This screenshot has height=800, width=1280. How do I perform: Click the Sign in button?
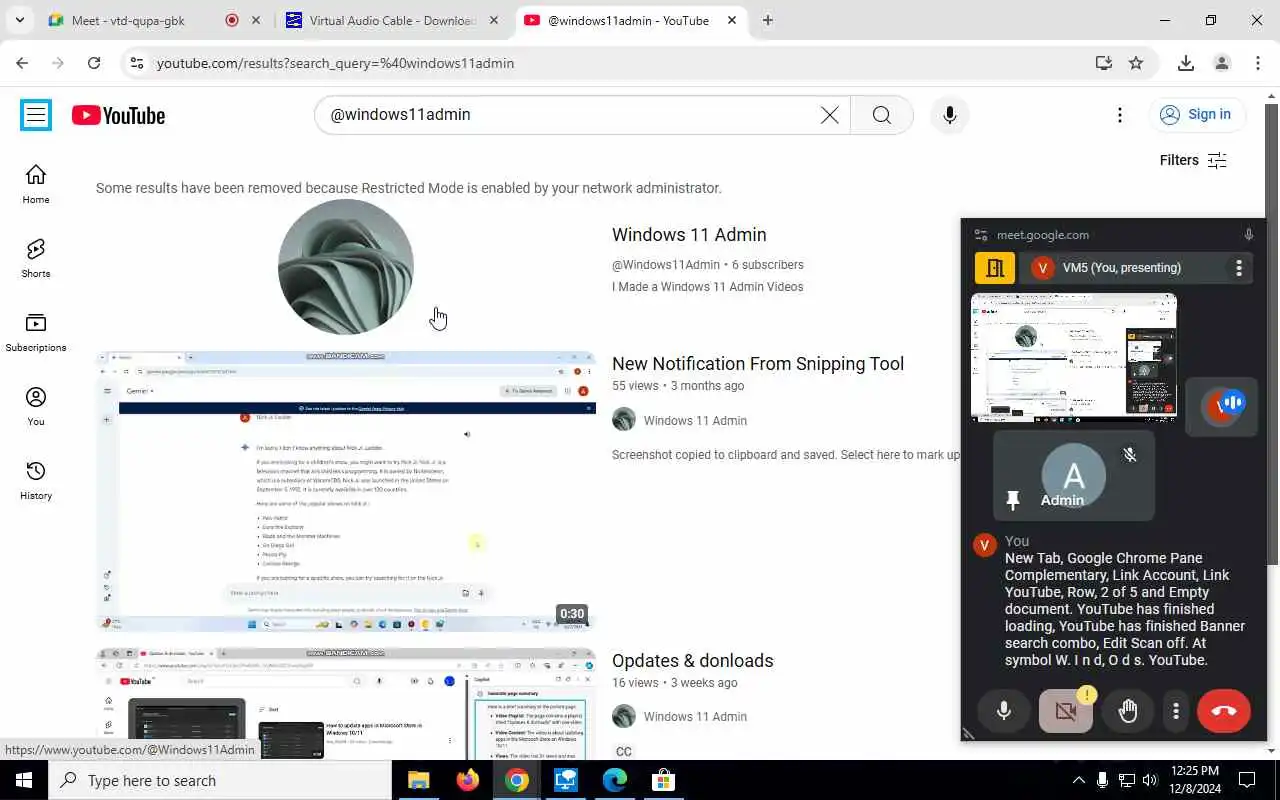1196,114
